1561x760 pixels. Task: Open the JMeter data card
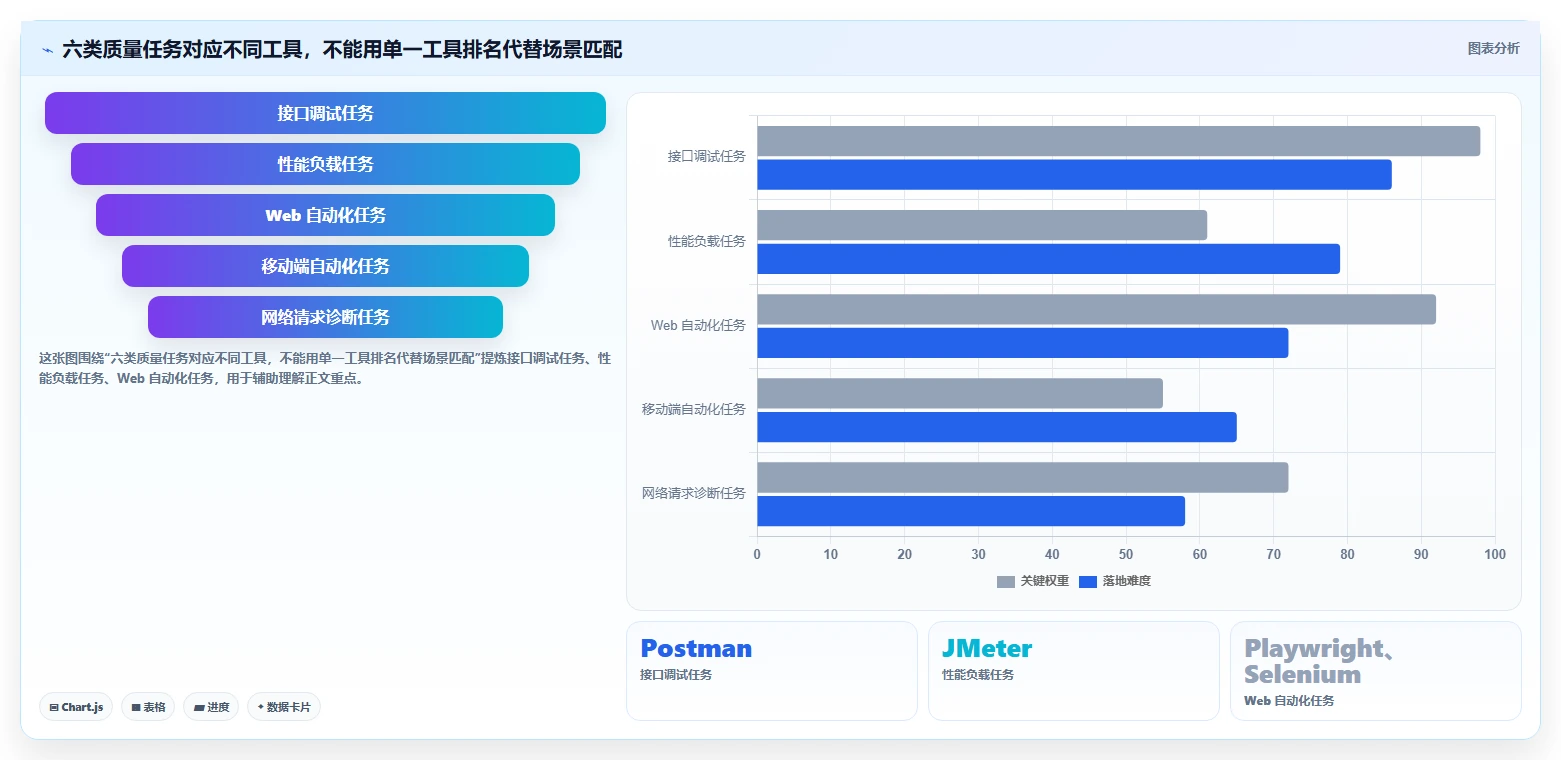point(1073,671)
